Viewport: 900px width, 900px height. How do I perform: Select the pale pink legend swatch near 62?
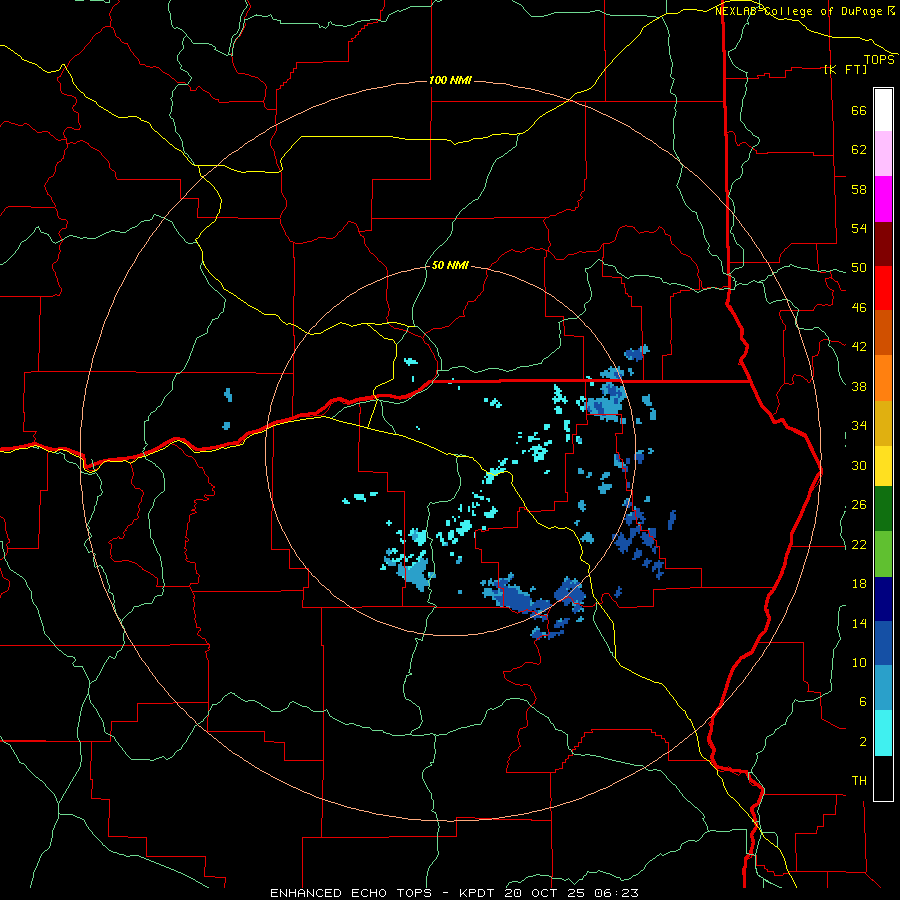(883, 154)
